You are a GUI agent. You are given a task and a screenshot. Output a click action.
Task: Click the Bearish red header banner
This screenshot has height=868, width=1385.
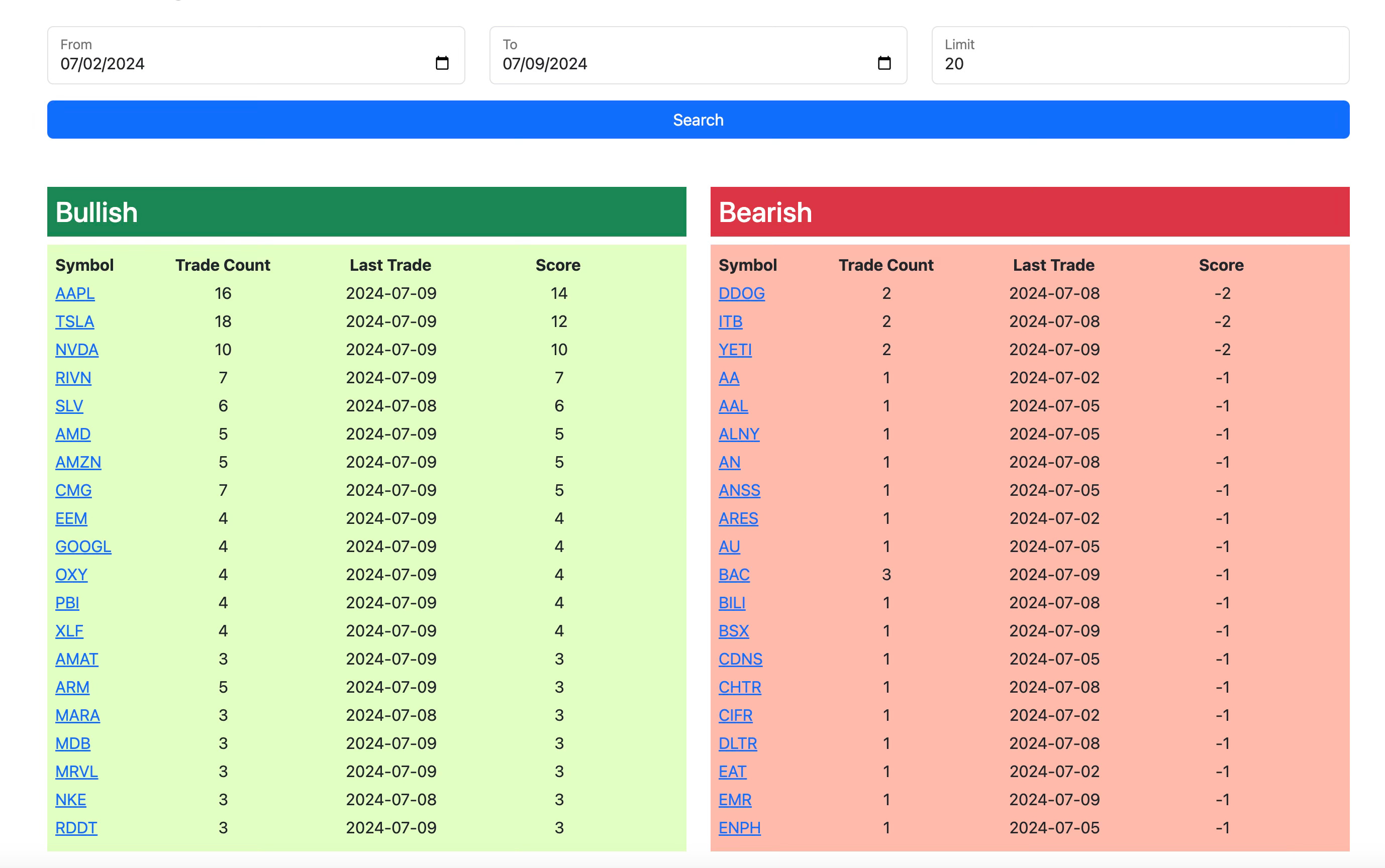point(1030,212)
